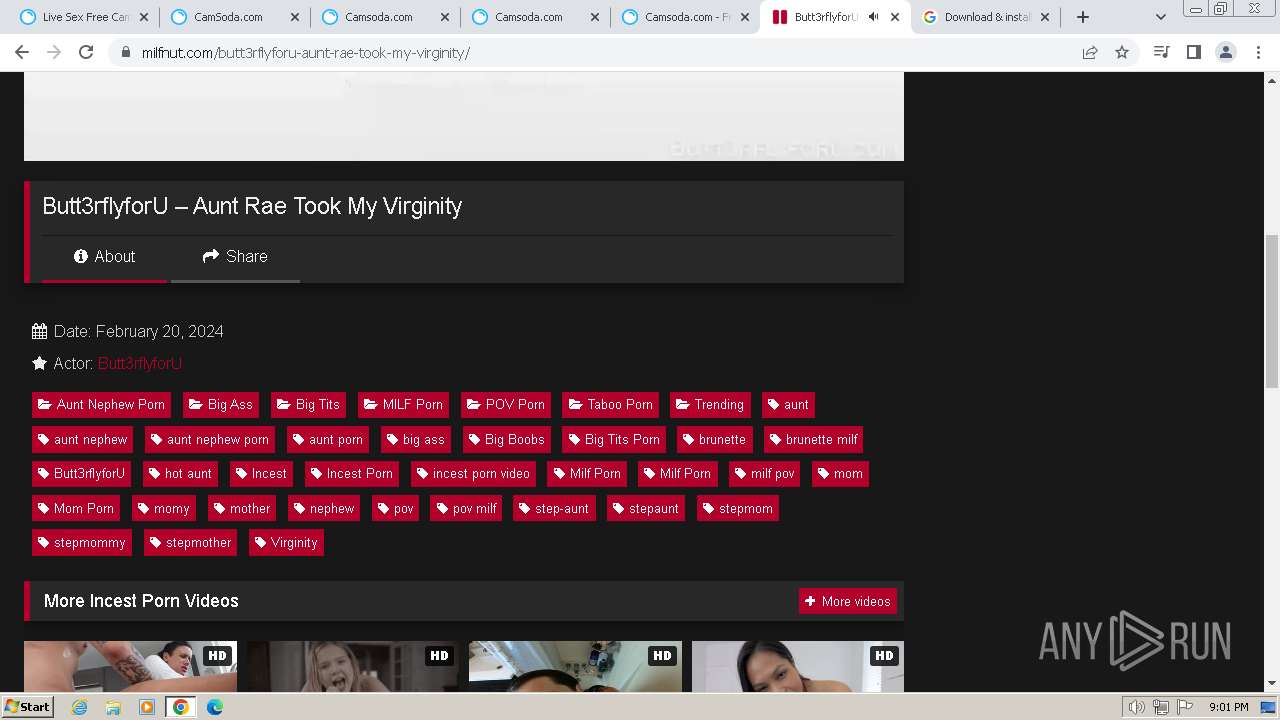Image resolution: width=1280 pixels, height=720 pixels.
Task: Click the brunette milf tag
Action: click(814, 440)
